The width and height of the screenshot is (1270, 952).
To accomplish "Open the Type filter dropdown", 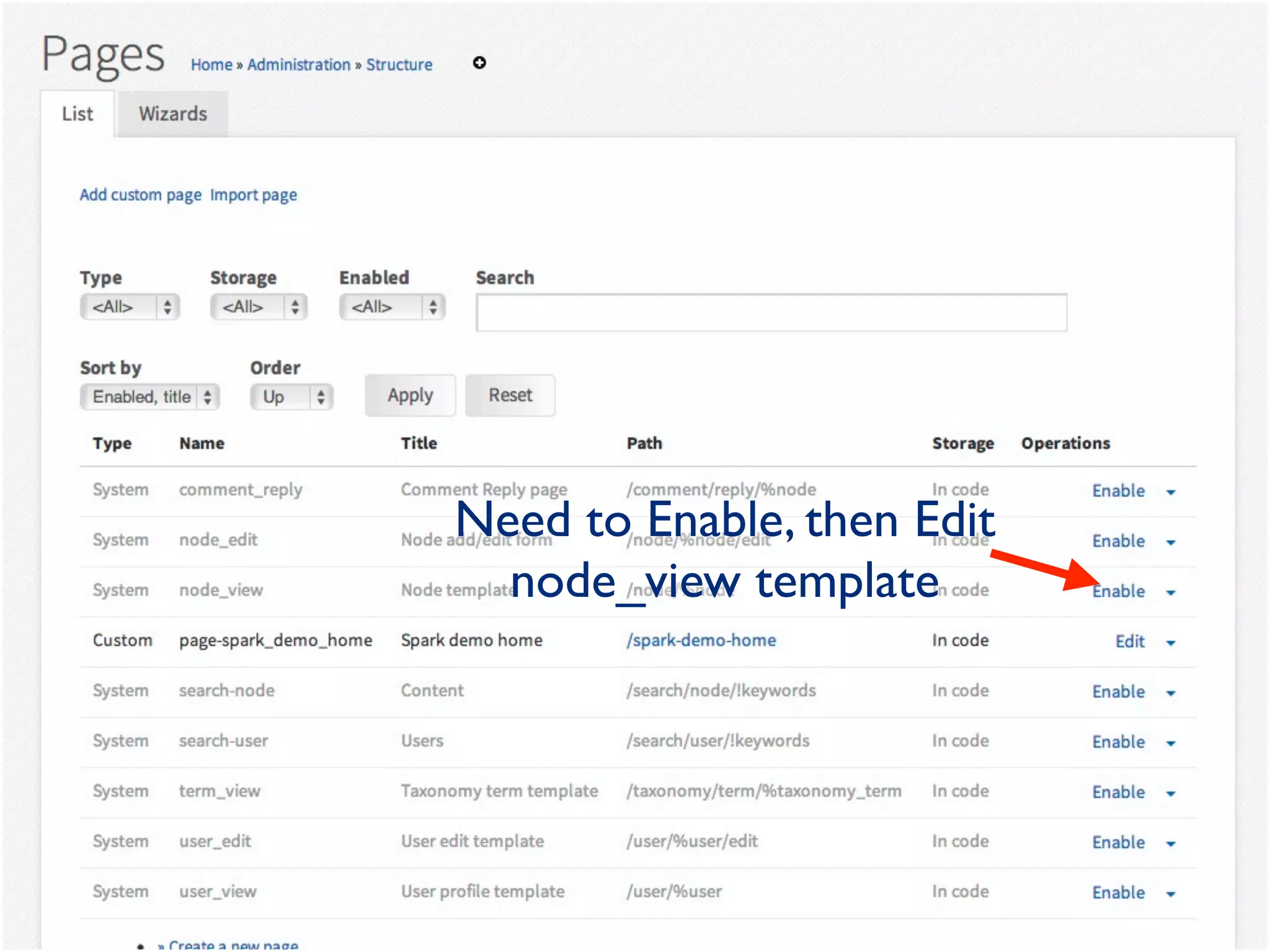I will tap(130, 307).
